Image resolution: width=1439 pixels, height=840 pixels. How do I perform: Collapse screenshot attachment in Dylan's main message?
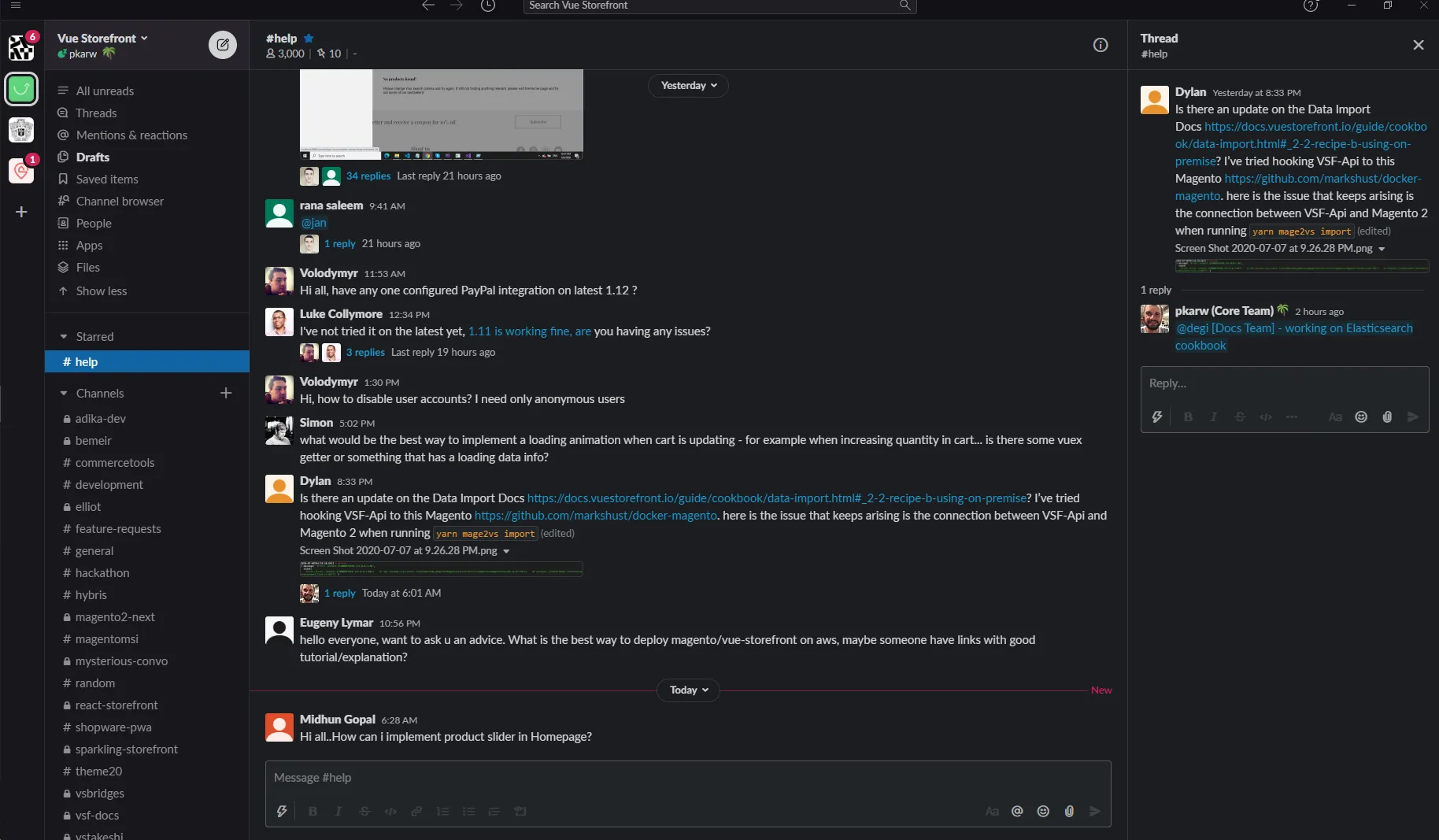(x=506, y=551)
